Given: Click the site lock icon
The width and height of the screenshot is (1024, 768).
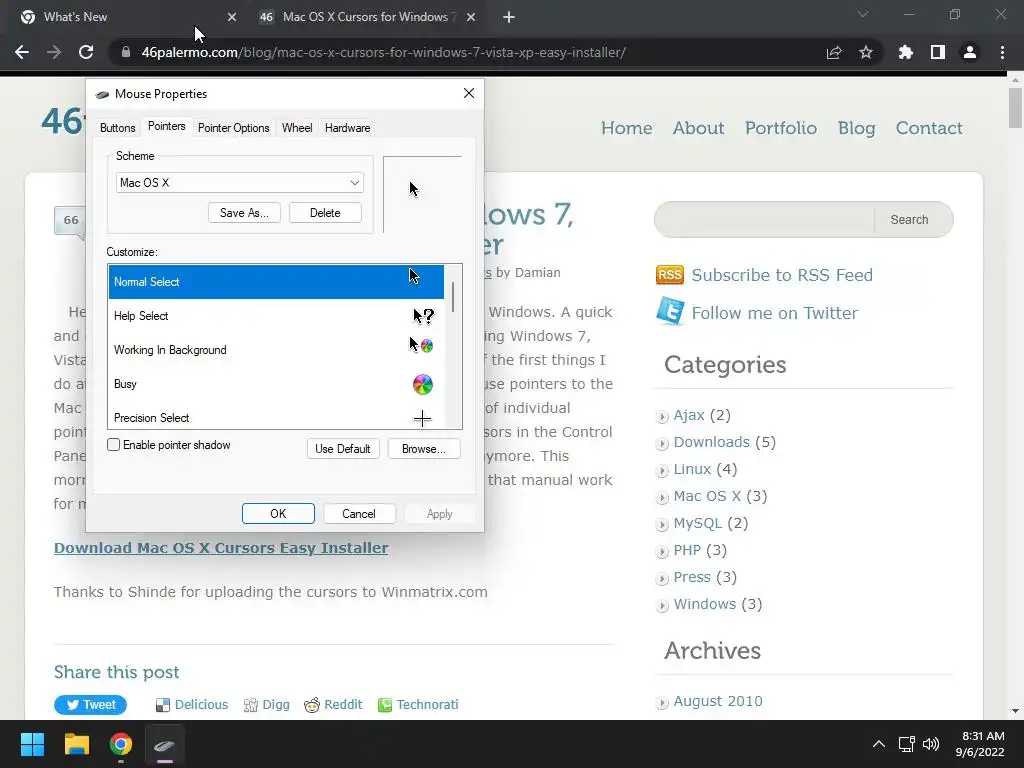Looking at the screenshot, I should tap(126, 52).
